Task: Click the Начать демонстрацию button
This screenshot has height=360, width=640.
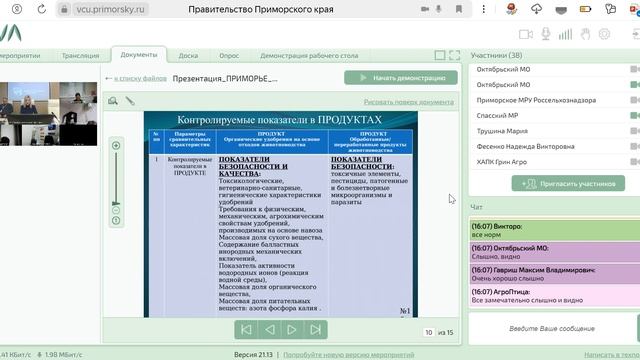Action: click(x=401, y=78)
